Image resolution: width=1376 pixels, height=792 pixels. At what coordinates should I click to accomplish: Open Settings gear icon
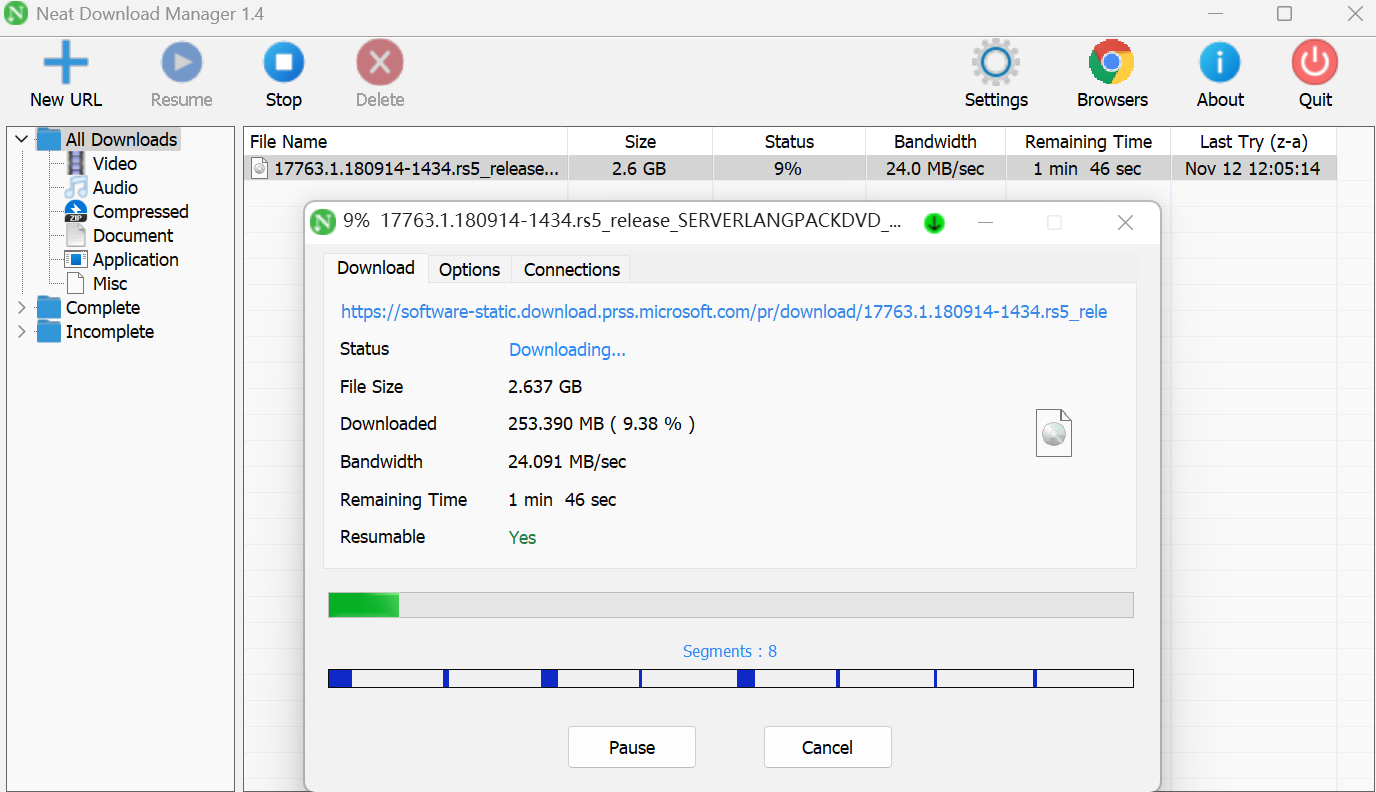pyautogui.click(x=996, y=63)
